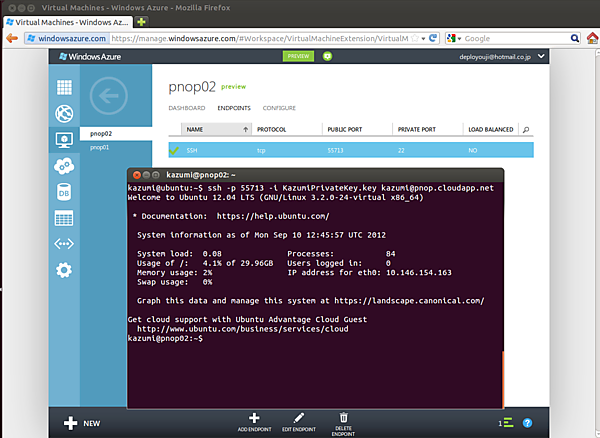
Task: Open the Web Sites globe icon in sidebar
Action: point(64,114)
